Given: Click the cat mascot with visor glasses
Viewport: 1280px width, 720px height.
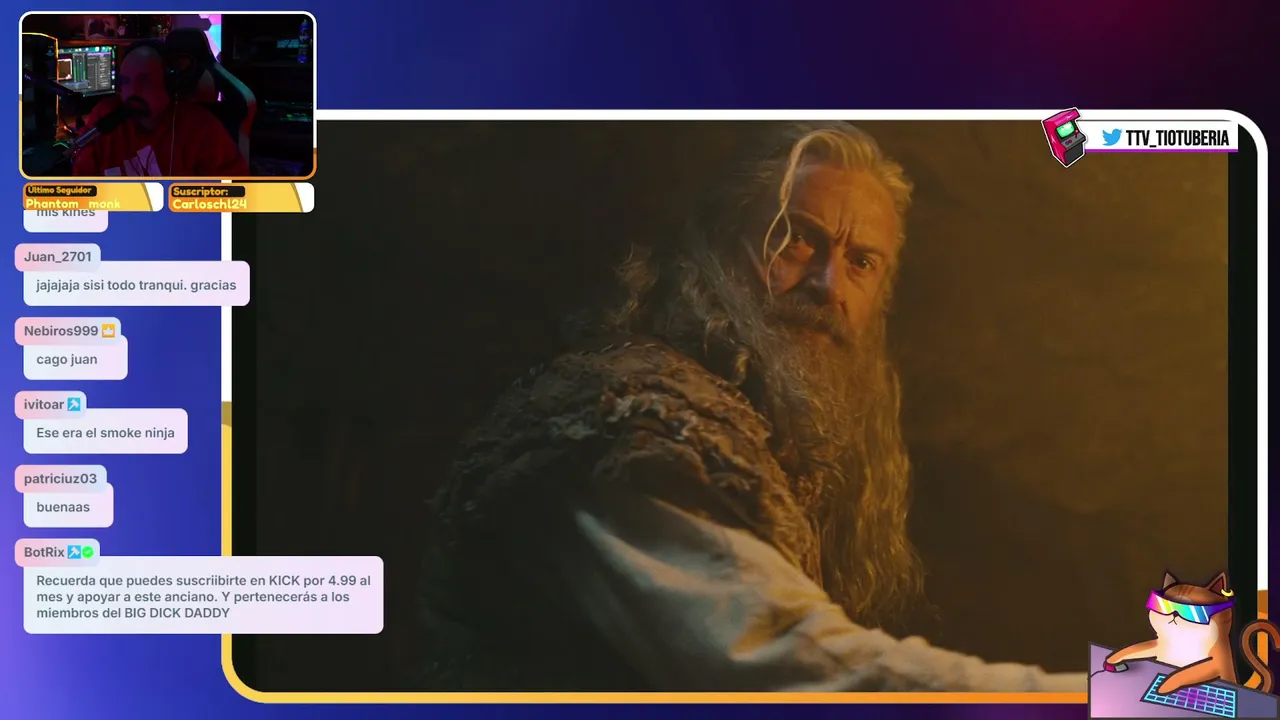Looking at the screenshot, I should (1182, 645).
